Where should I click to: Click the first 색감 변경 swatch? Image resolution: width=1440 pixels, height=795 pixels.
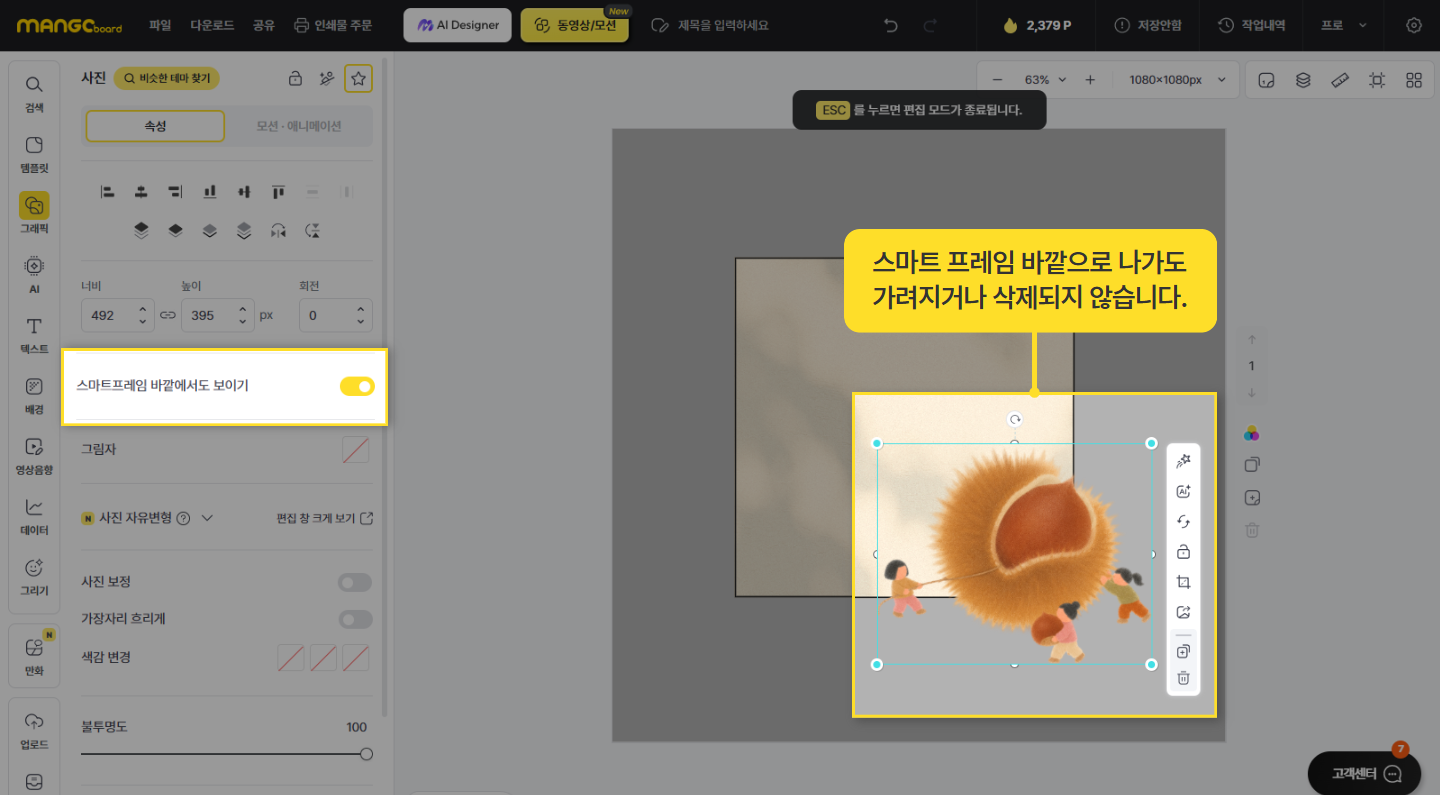point(290,658)
